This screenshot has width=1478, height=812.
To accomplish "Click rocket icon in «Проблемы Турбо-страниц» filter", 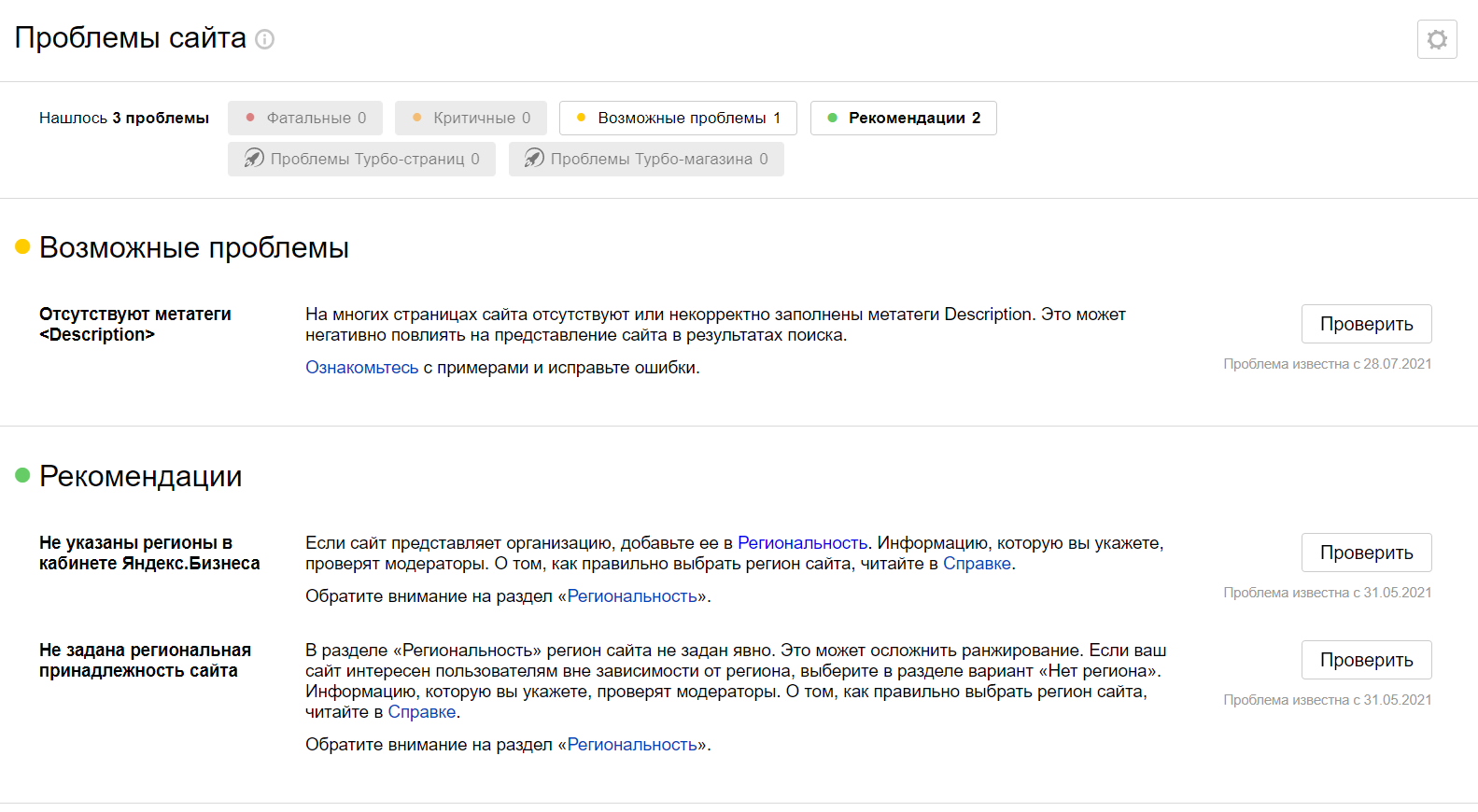I will (x=254, y=159).
